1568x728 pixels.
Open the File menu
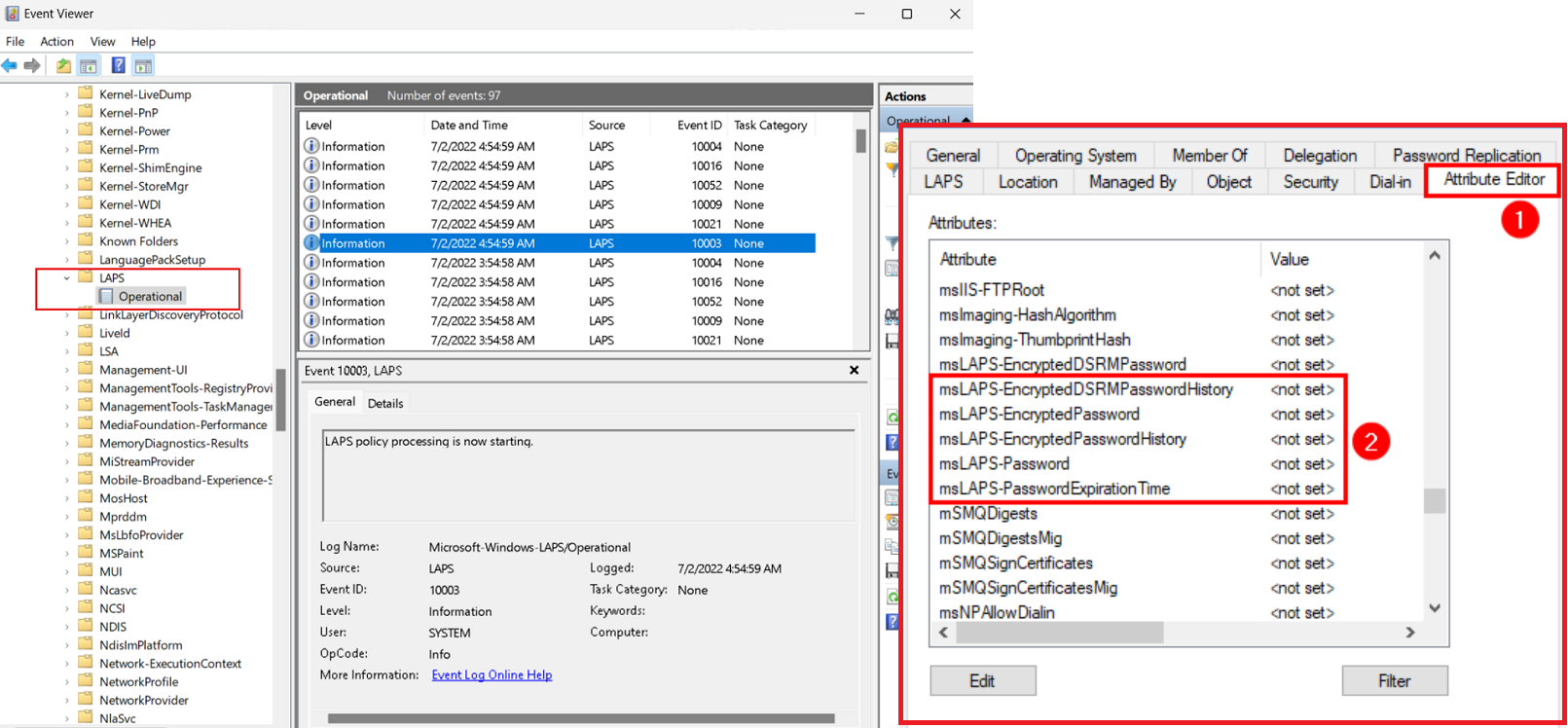[16, 41]
